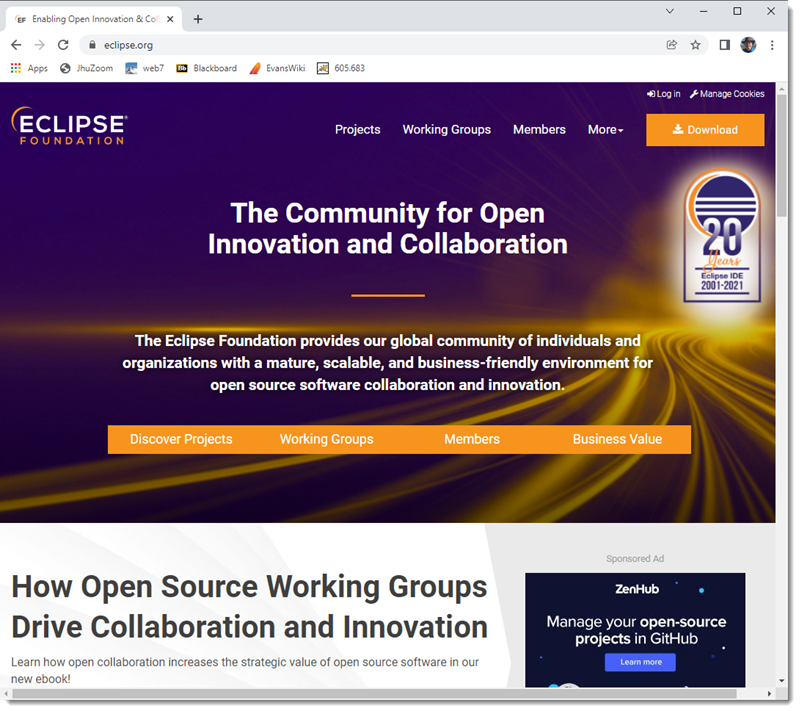This screenshot has height=711, width=800.
Task: Open the browser side panel icon
Action: click(724, 45)
